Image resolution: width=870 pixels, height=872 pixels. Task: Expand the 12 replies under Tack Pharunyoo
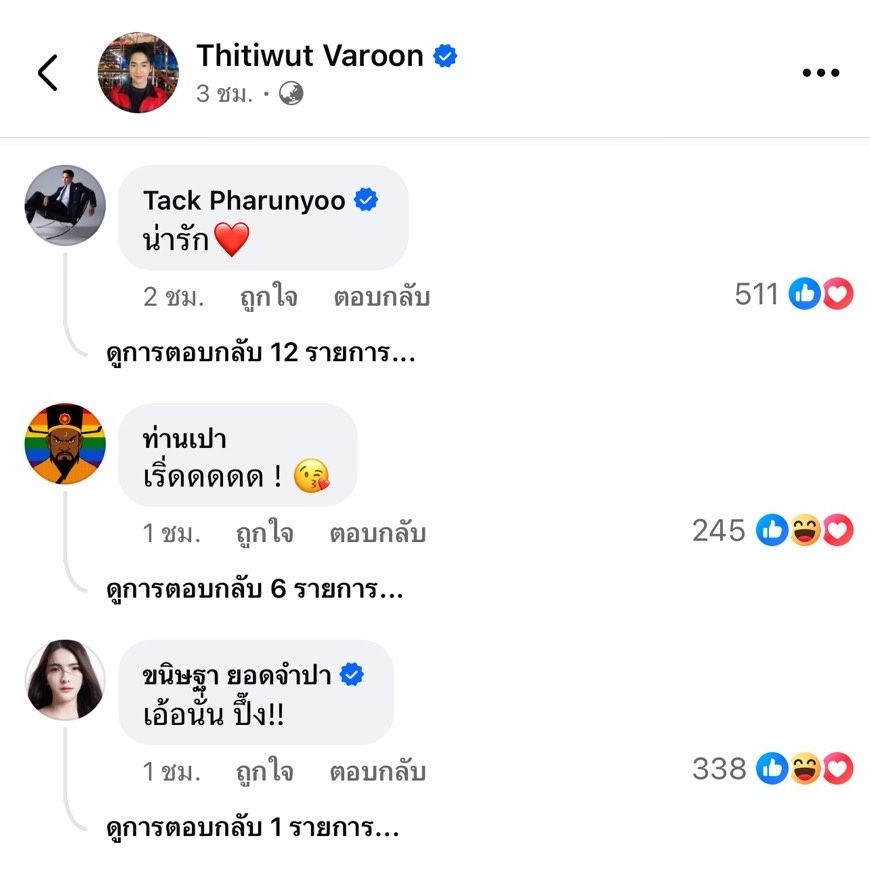pyautogui.click(x=261, y=353)
